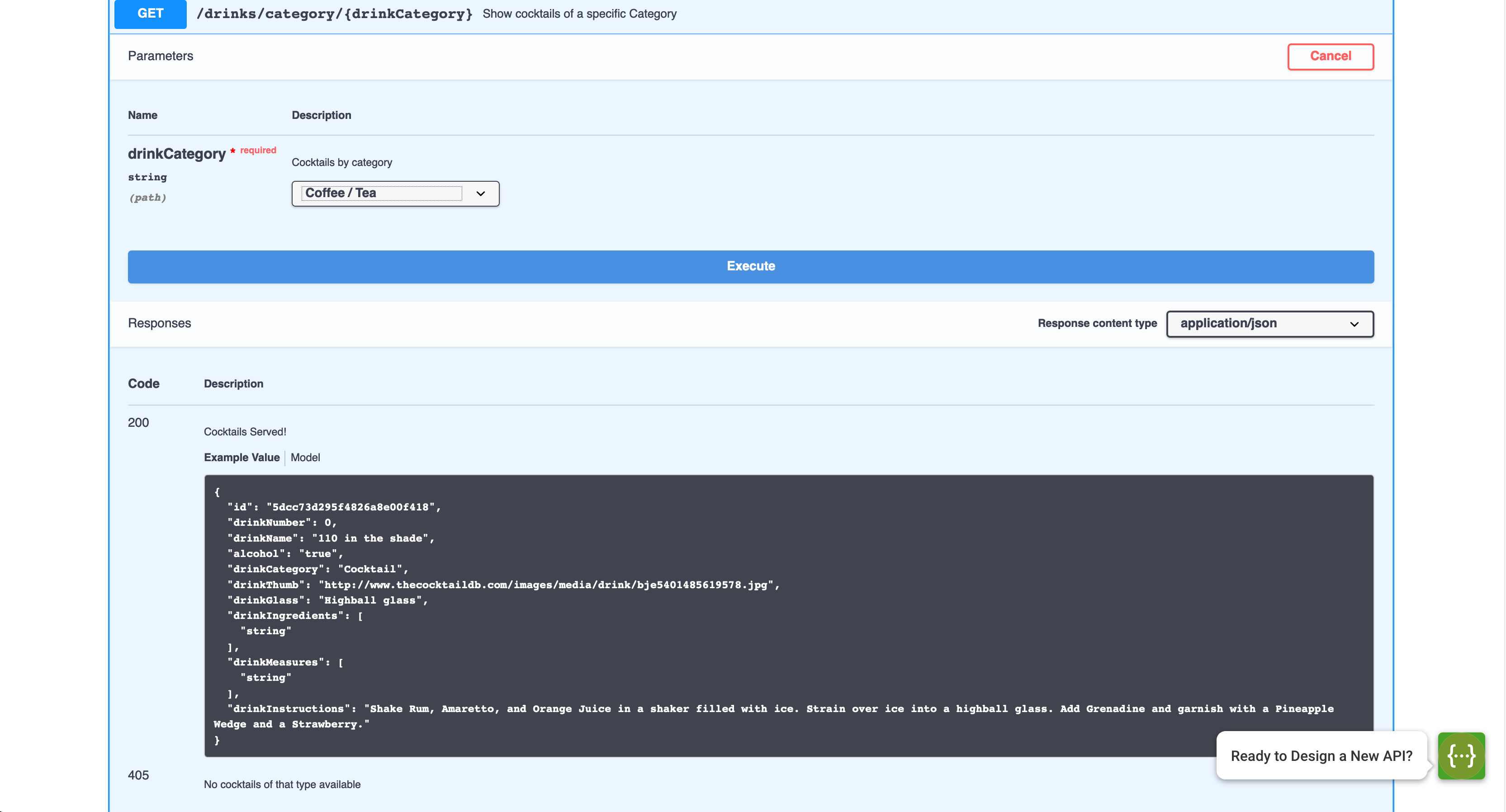Click the 'Response content type' label
The height and width of the screenshot is (812, 1506).
(x=1097, y=323)
